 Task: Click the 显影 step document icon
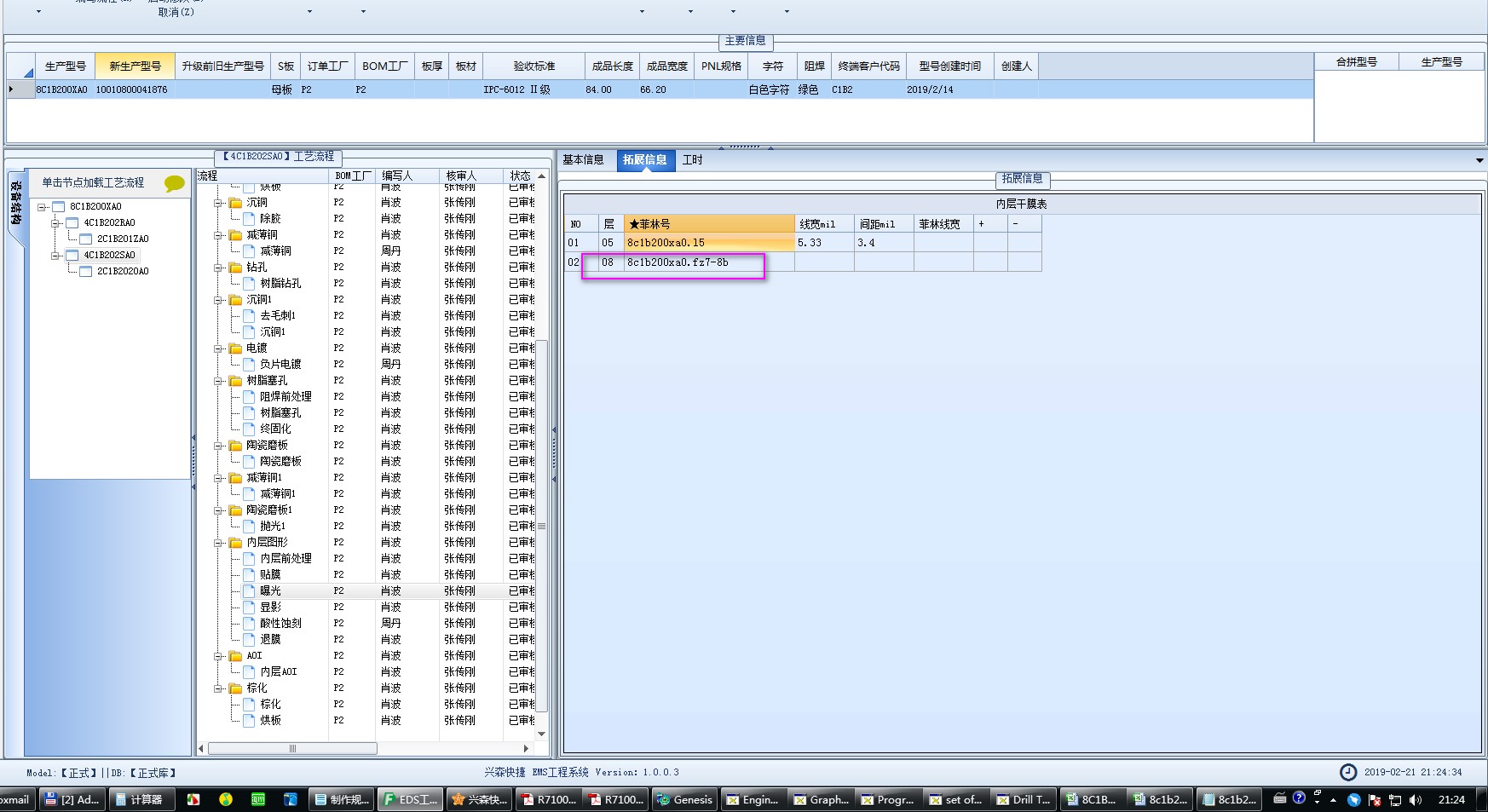click(x=249, y=608)
